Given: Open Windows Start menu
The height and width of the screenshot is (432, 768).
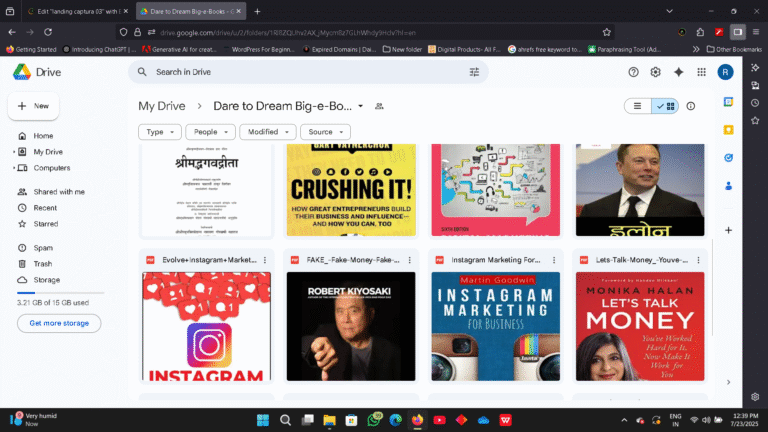Looking at the screenshot, I should tap(263, 420).
